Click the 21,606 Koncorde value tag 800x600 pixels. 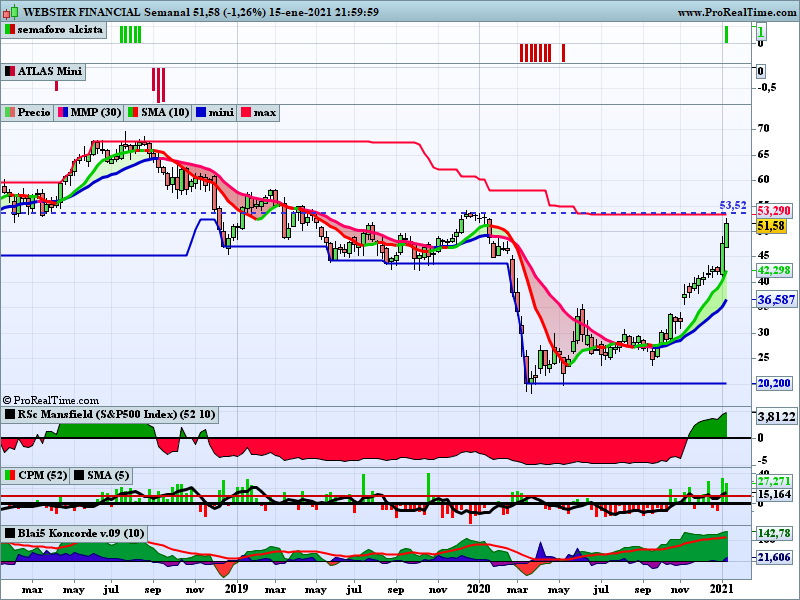click(x=773, y=558)
